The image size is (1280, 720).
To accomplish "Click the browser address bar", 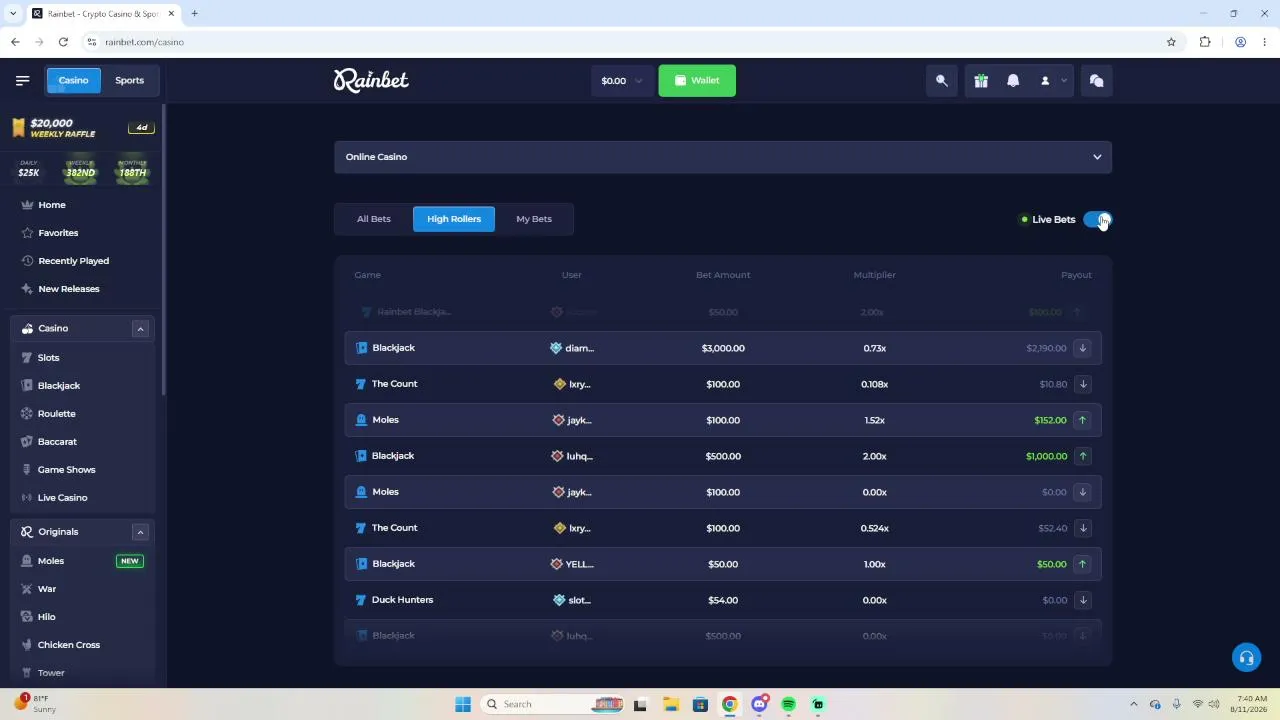I will click(630, 42).
